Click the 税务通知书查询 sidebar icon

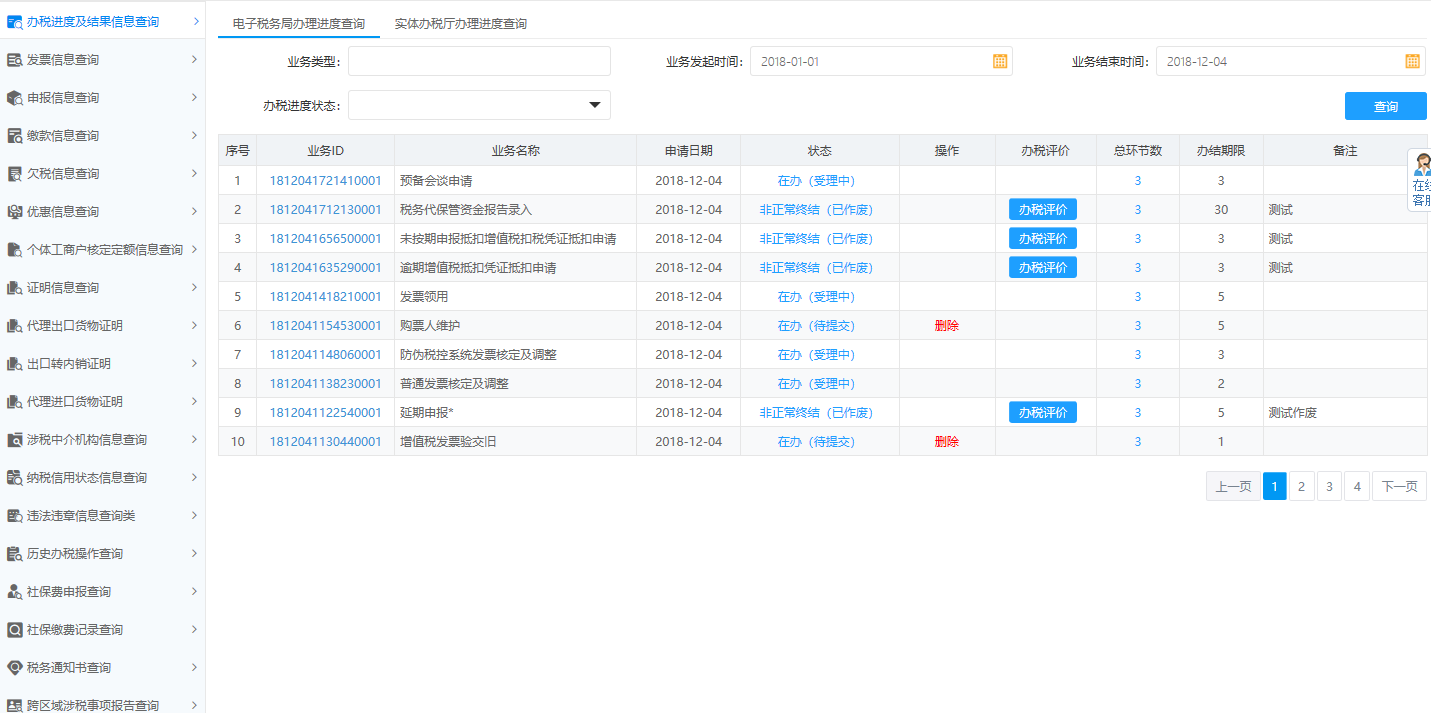[x=14, y=668]
